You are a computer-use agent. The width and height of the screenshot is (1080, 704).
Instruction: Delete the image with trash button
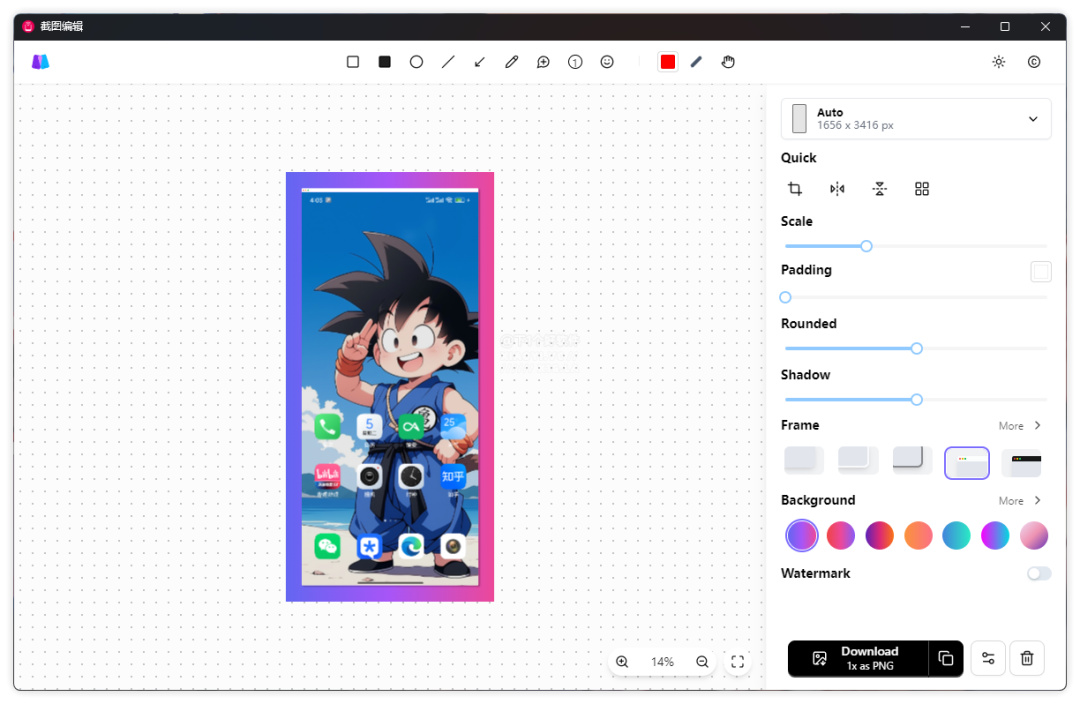click(1026, 659)
